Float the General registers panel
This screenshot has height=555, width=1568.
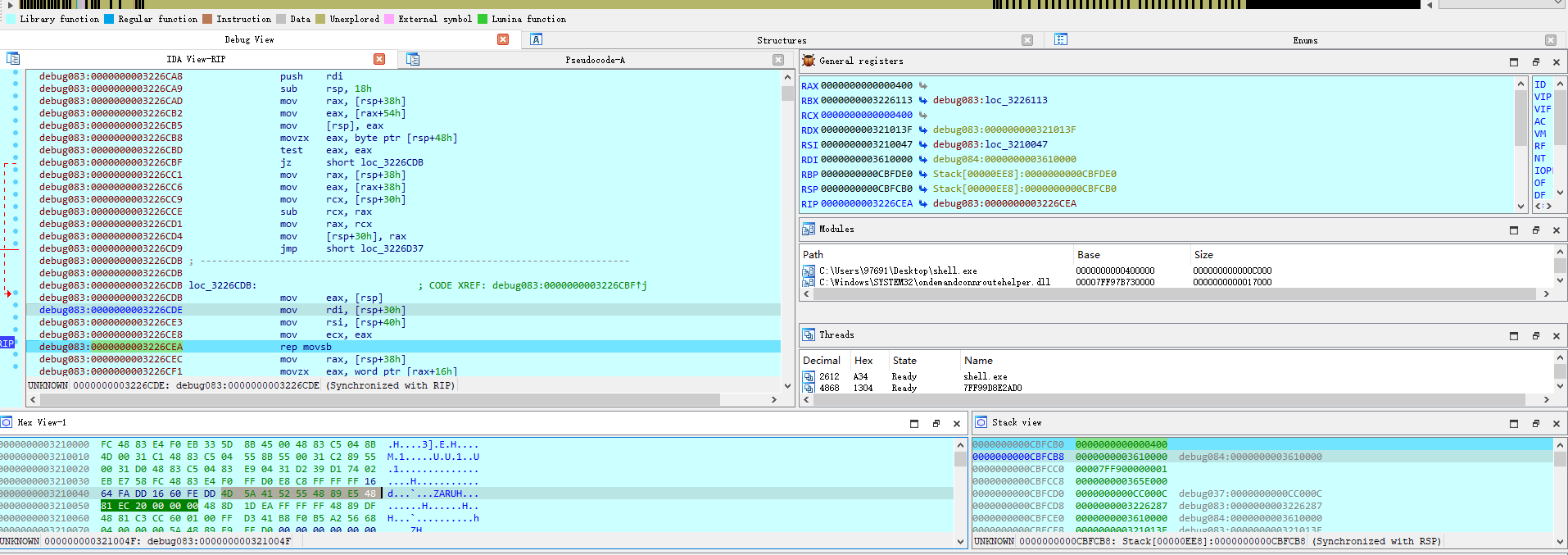click(1535, 61)
